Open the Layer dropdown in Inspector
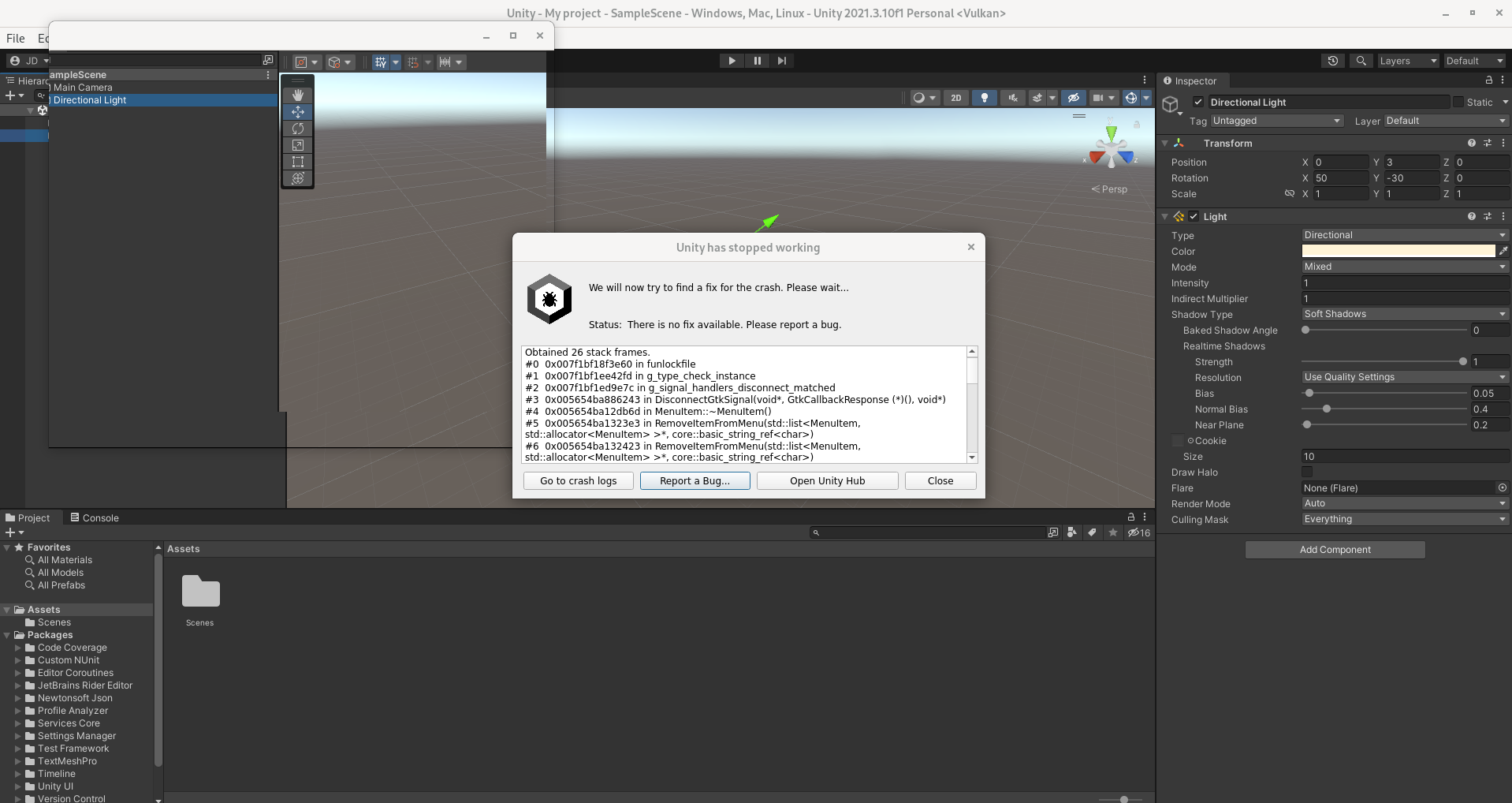This screenshot has width=1512, height=803. [x=1447, y=121]
